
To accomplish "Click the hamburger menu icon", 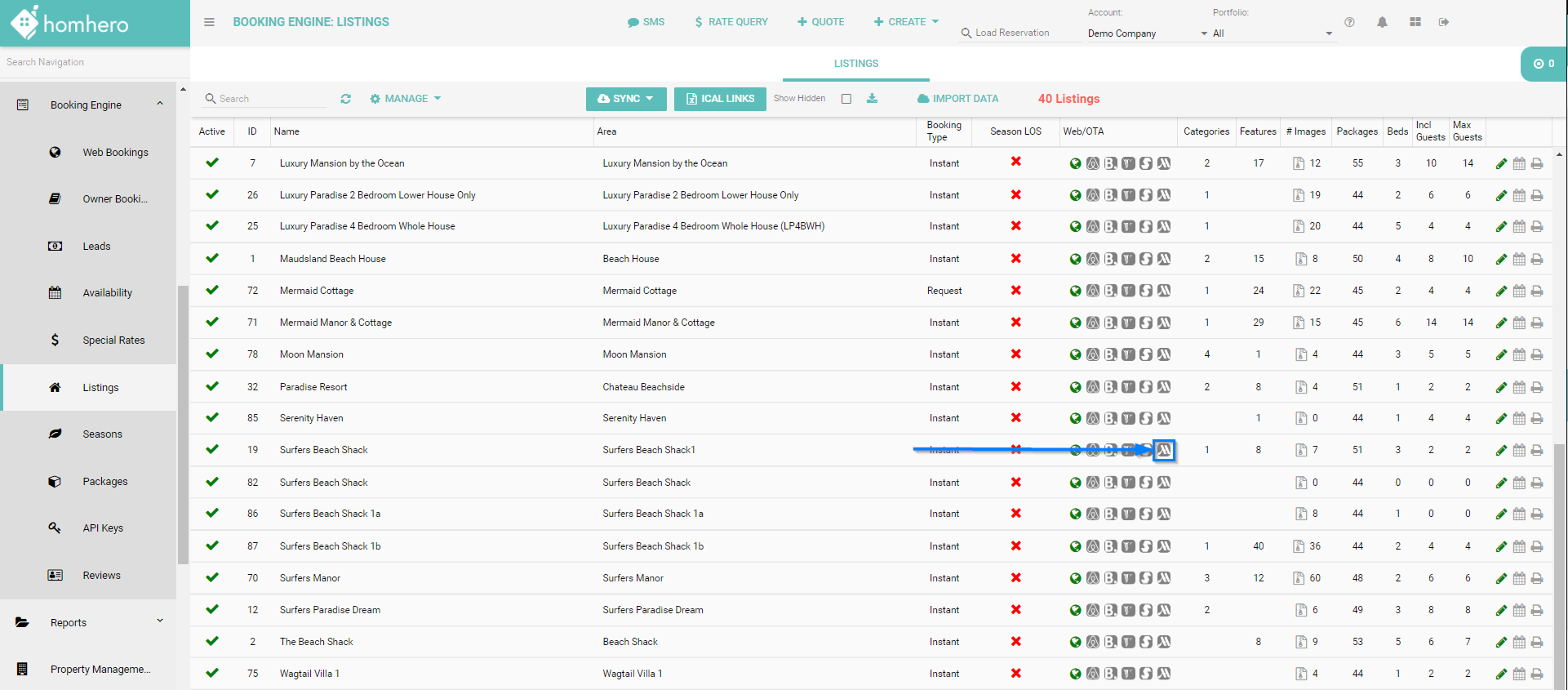I will (x=209, y=22).
